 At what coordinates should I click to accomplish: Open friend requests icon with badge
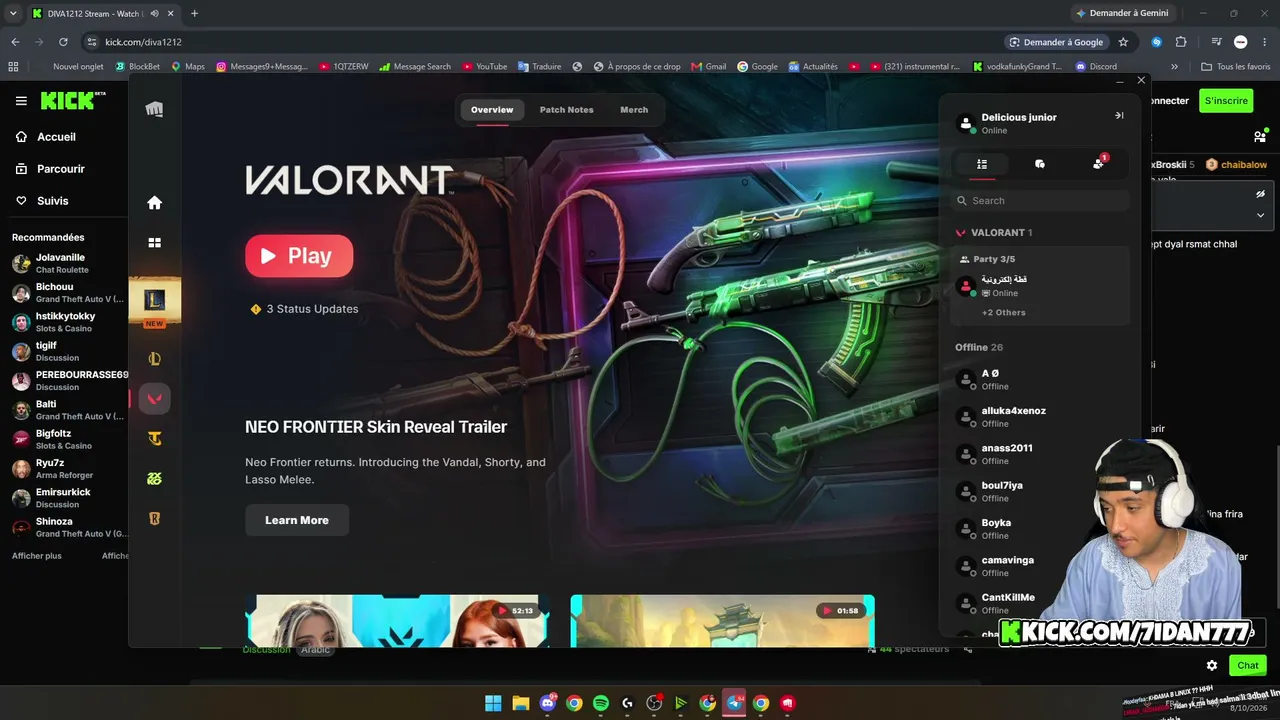tap(1099, 163)
